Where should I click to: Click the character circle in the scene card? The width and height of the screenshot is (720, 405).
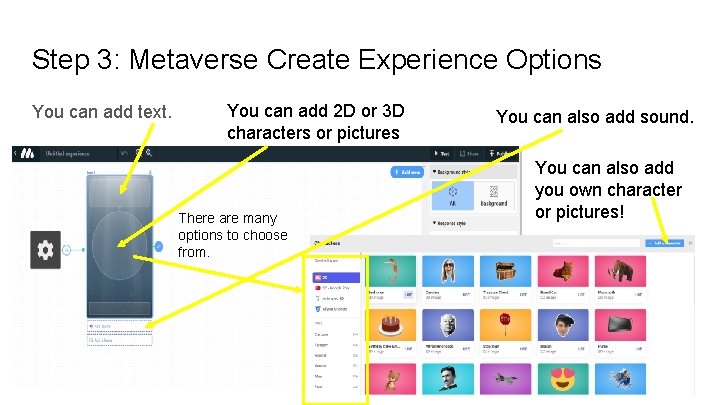[x=119, y=245]
